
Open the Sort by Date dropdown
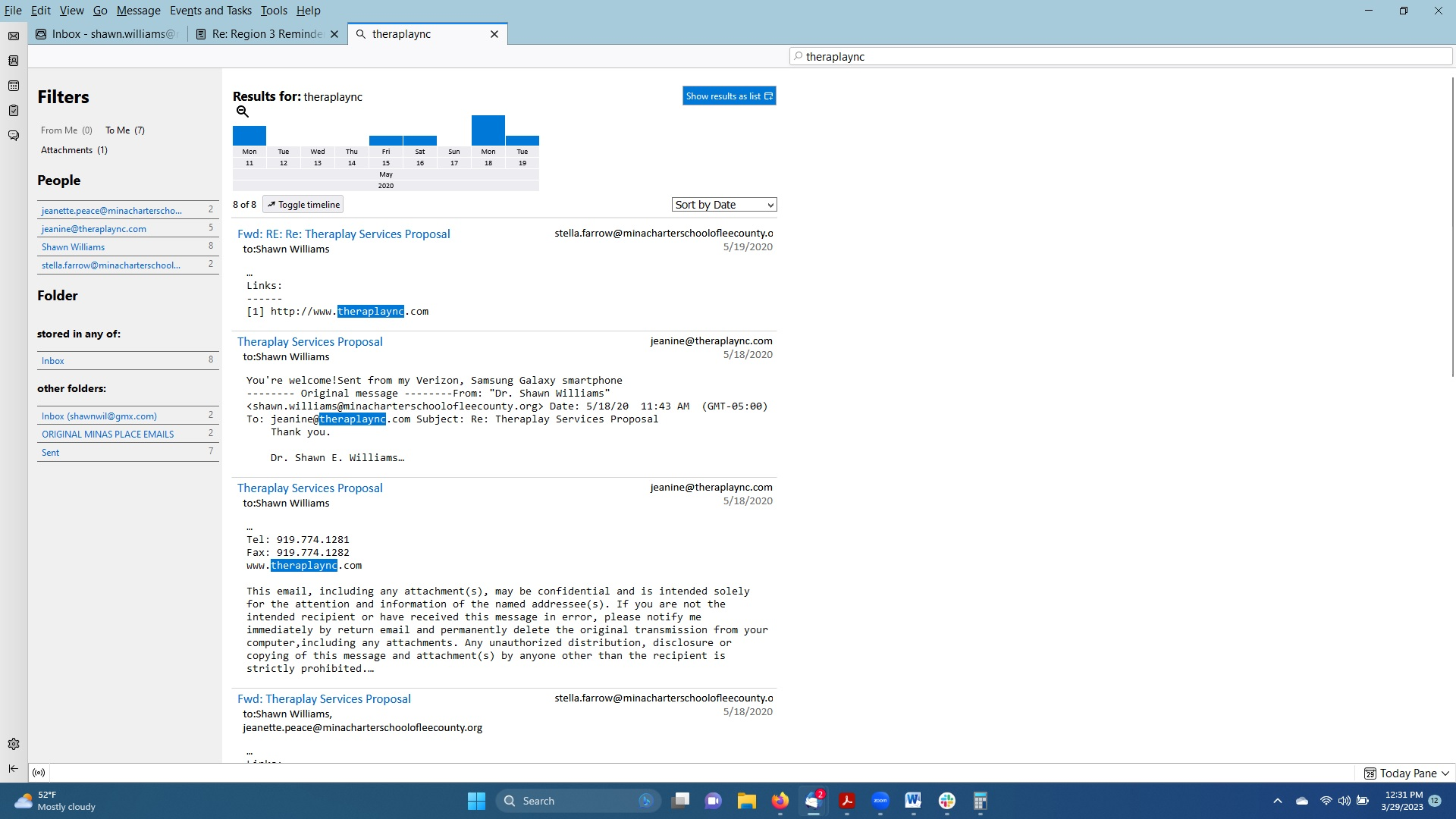pos(723,205)
